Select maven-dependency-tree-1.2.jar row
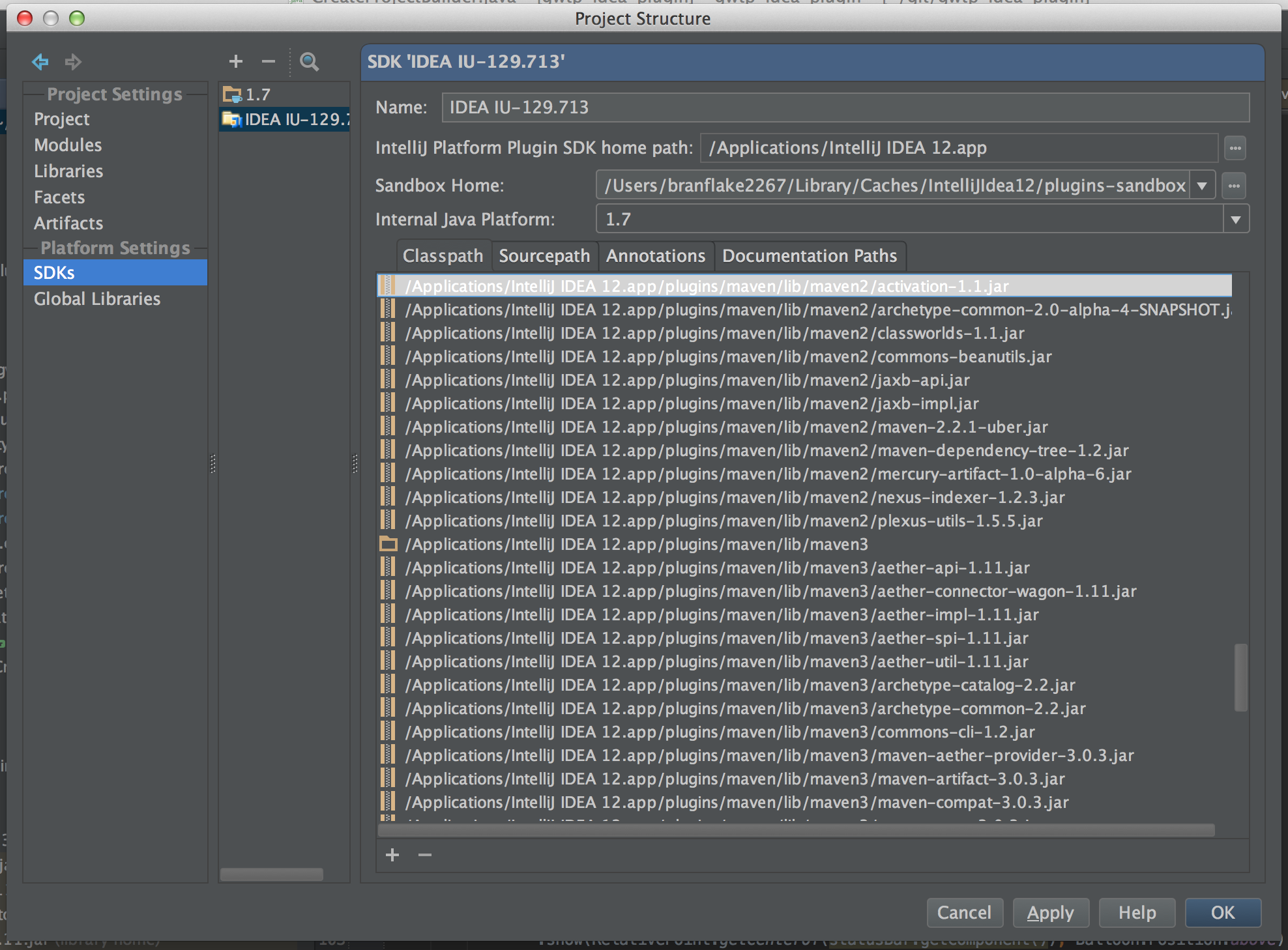 pyautogui.click(x=804, y=450)
